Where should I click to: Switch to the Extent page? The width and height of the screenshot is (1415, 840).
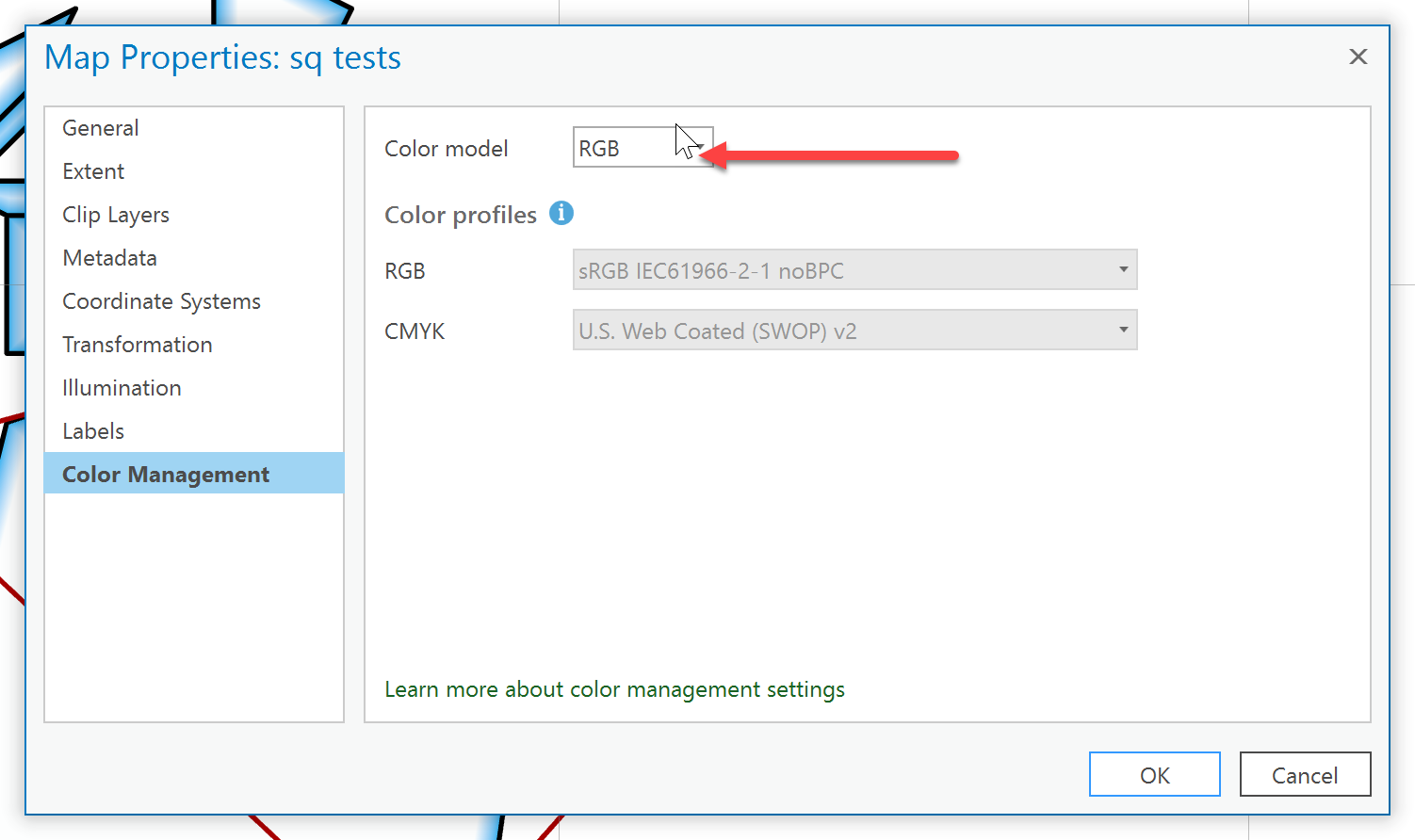click(93, 170)
